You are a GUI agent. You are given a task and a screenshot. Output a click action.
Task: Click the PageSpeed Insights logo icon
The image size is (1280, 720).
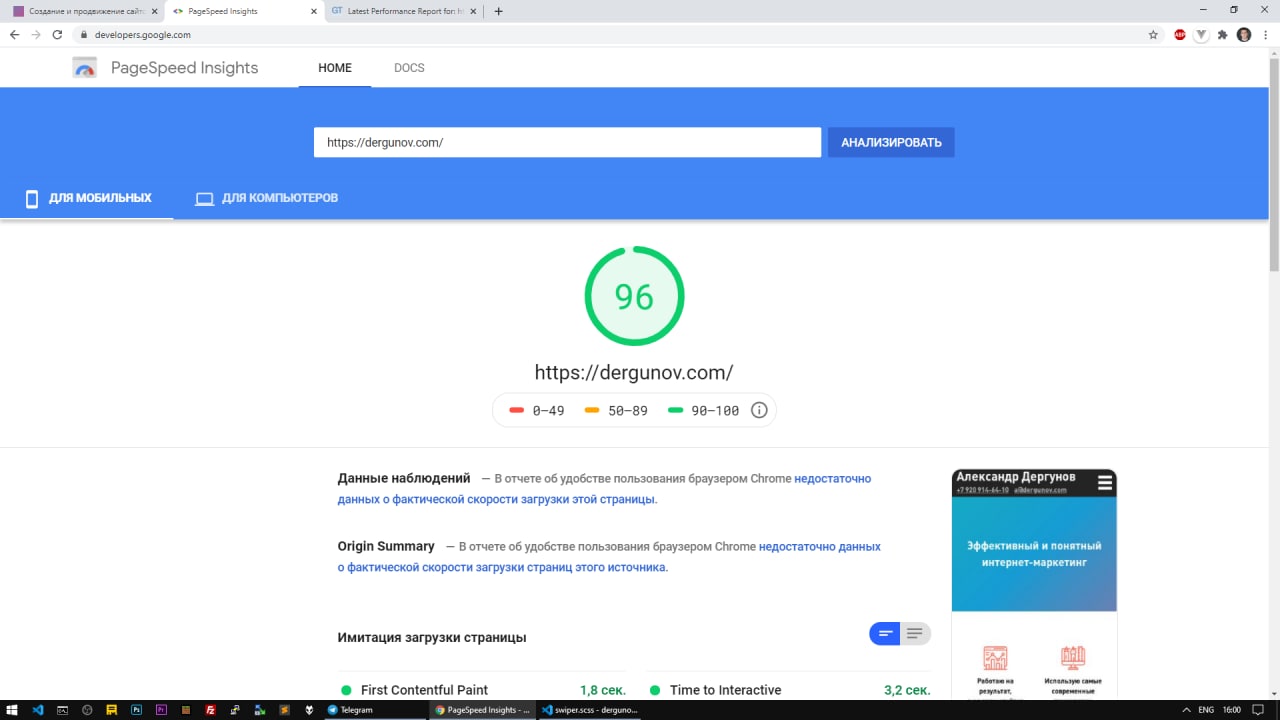[85, 68]
